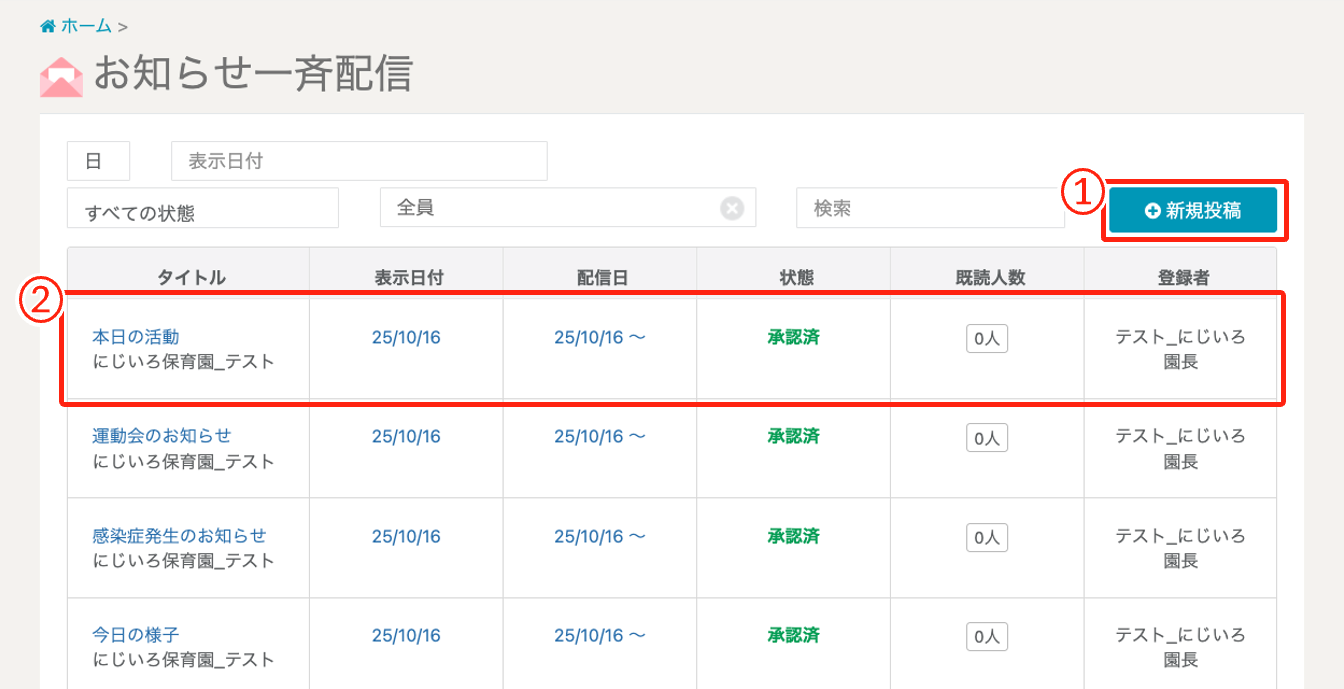
Task: Click 0人 read count for 本日の活動
Action: (x=986, y=339)
